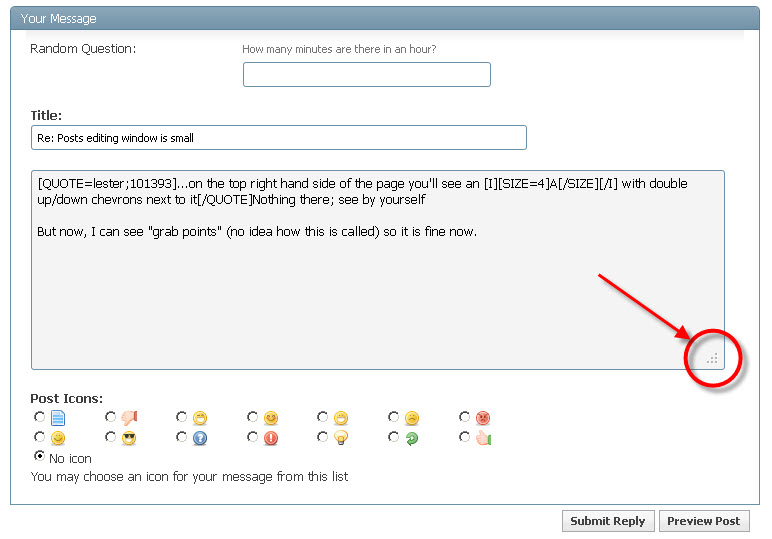Click the blue document post icon
Viewport: 772px width, 539px height.
[x=58, y=417]
